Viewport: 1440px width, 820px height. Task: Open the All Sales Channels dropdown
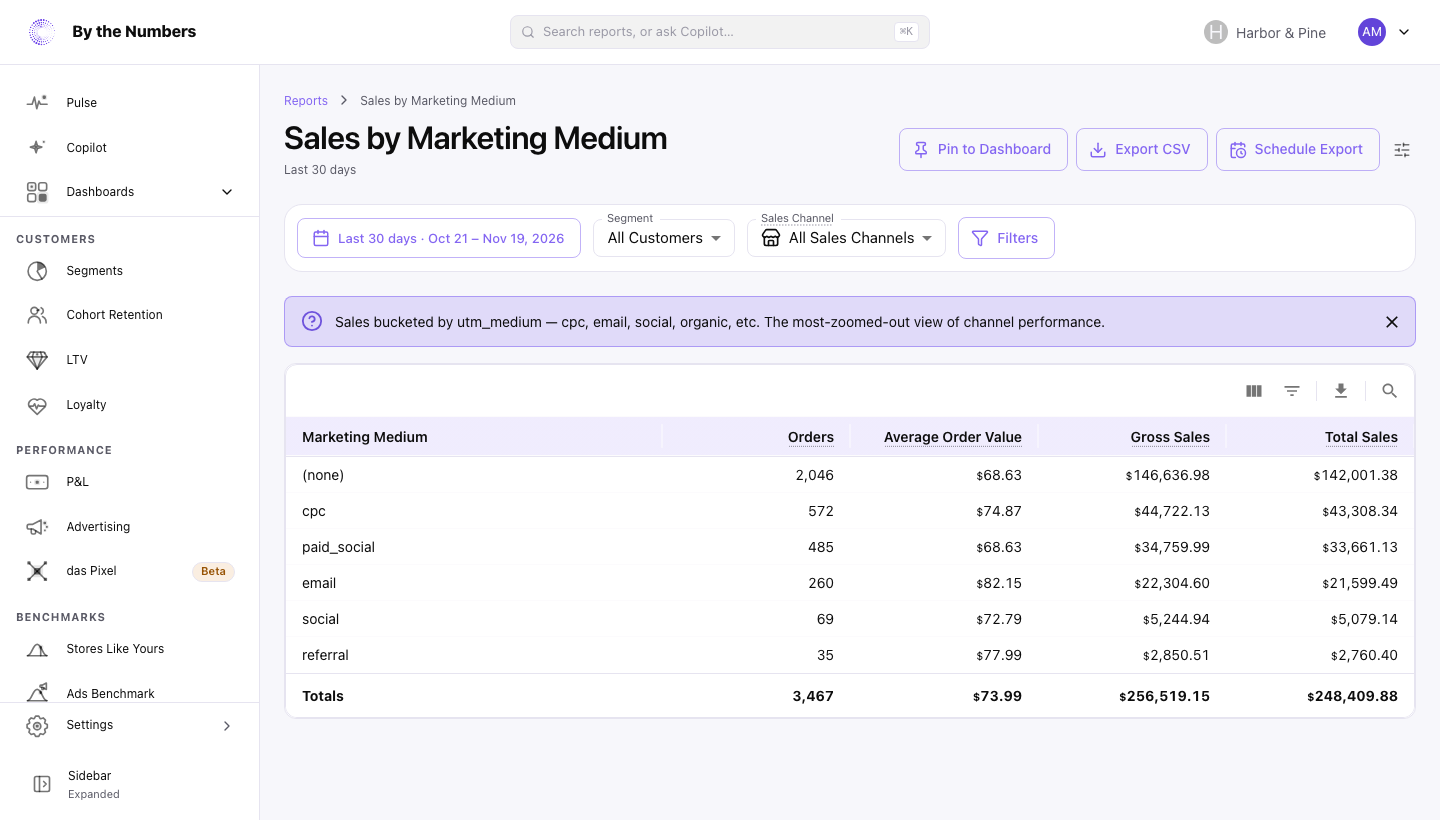846,238
